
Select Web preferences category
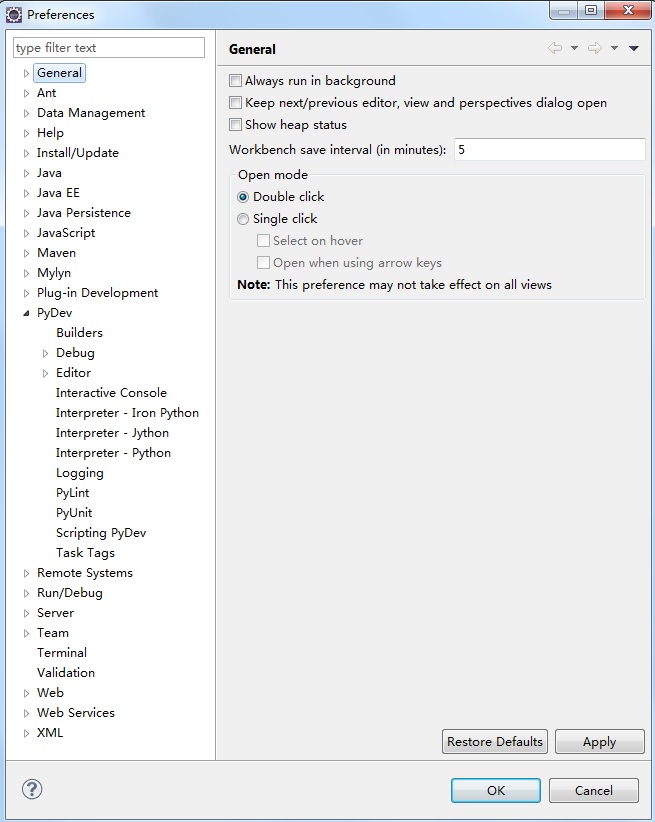click(x=50, y=693)
